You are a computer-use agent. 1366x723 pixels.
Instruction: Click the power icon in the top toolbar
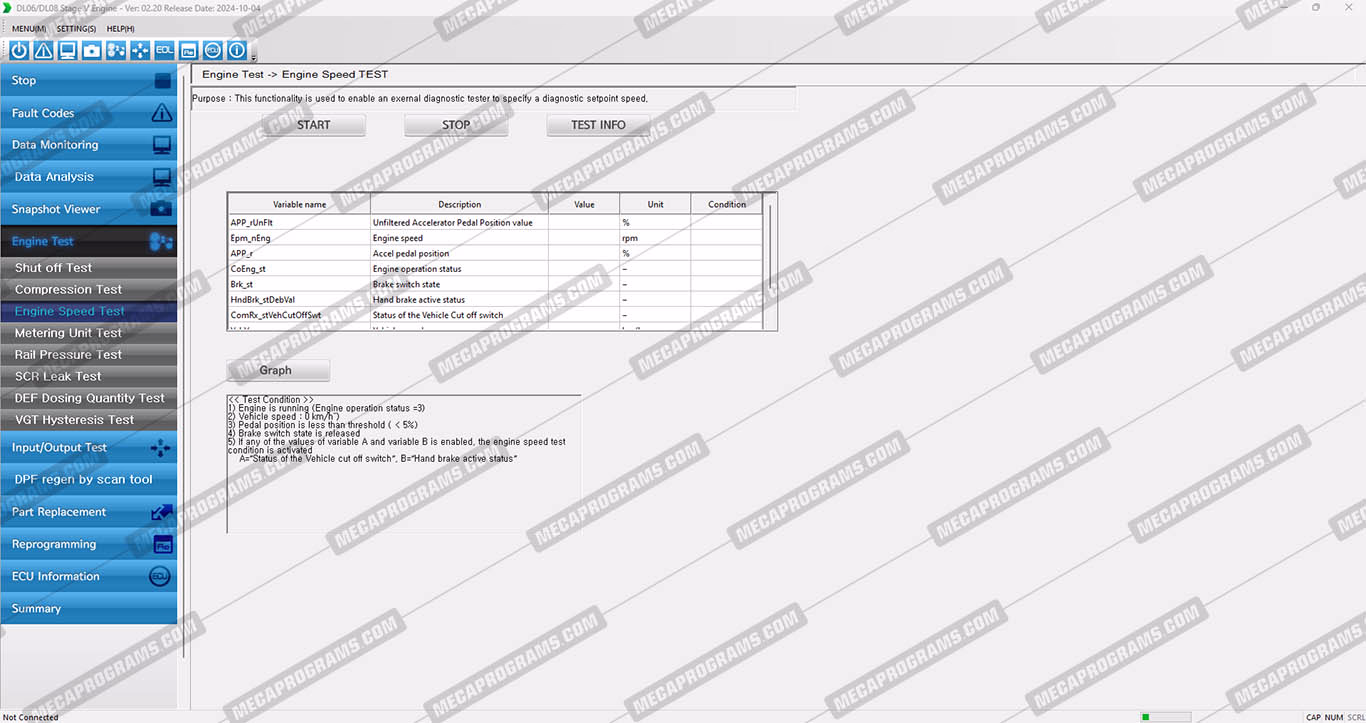(x=19, y=50)
